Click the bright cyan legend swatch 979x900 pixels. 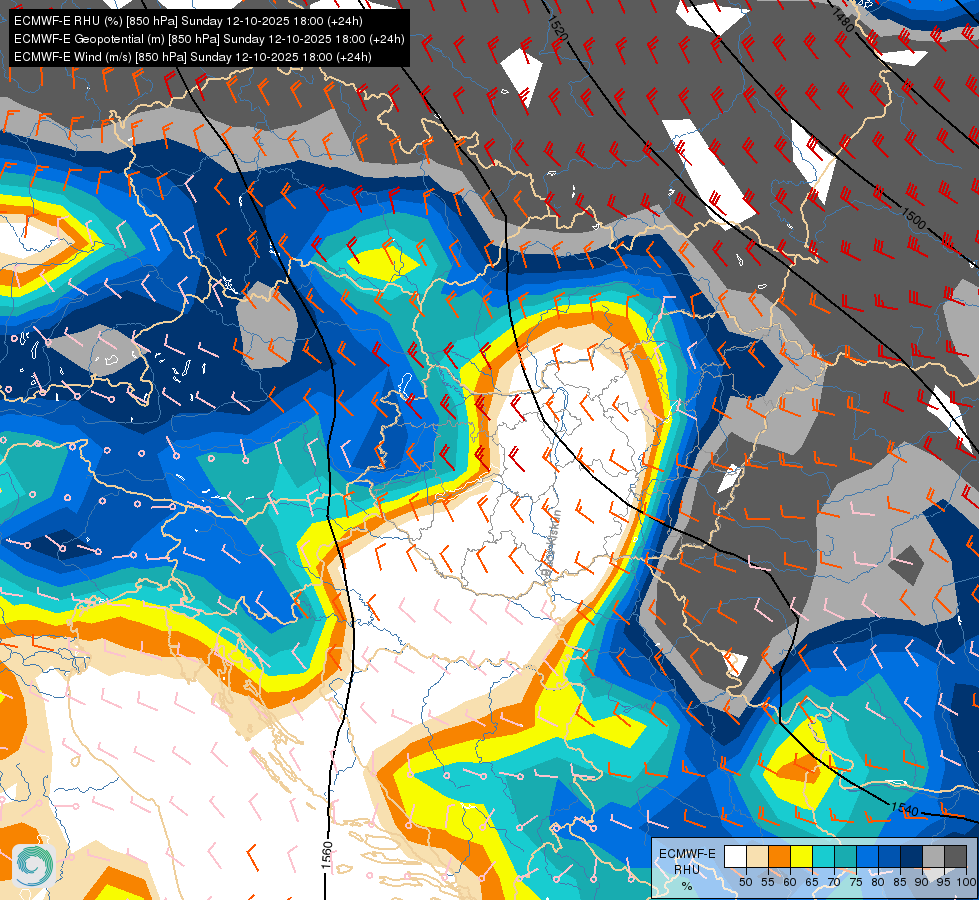pyautogui.click(x=823, y=856)
